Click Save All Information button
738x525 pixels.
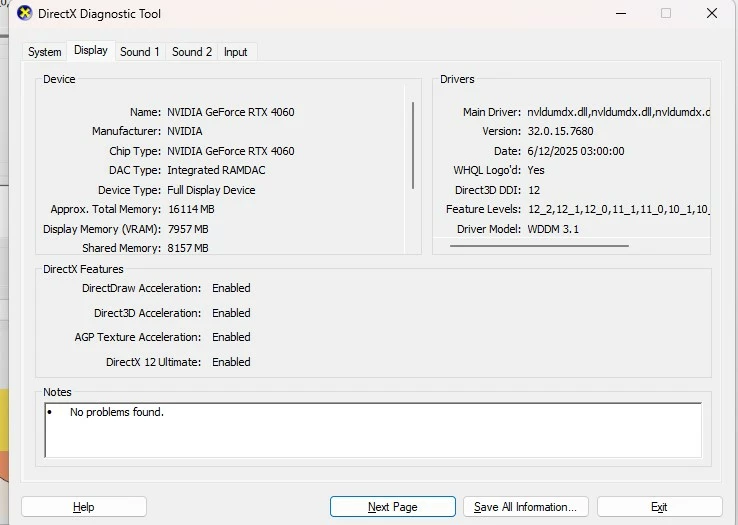tap(525, 507)
